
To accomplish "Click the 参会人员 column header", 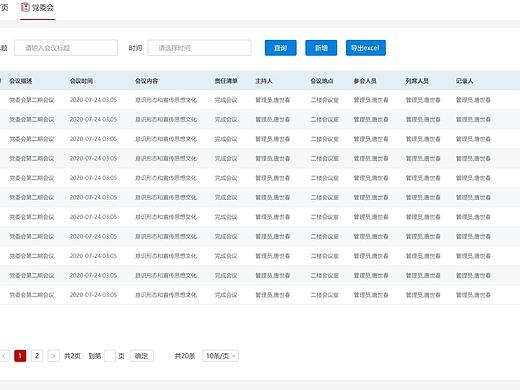I will (x=365, y=81).
